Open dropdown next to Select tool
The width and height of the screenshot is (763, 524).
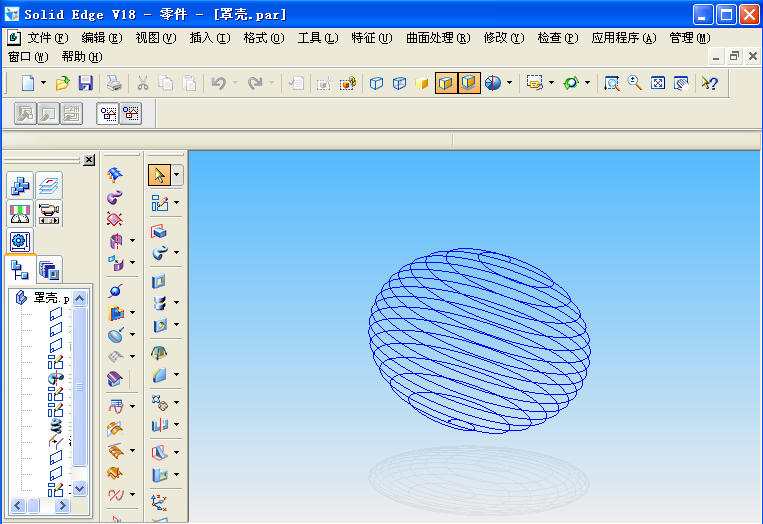coord(177,175)
